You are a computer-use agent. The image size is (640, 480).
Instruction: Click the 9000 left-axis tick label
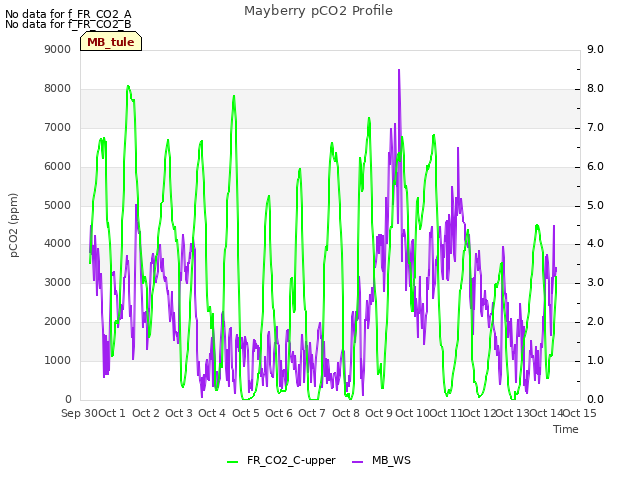(x=58, y=49)
